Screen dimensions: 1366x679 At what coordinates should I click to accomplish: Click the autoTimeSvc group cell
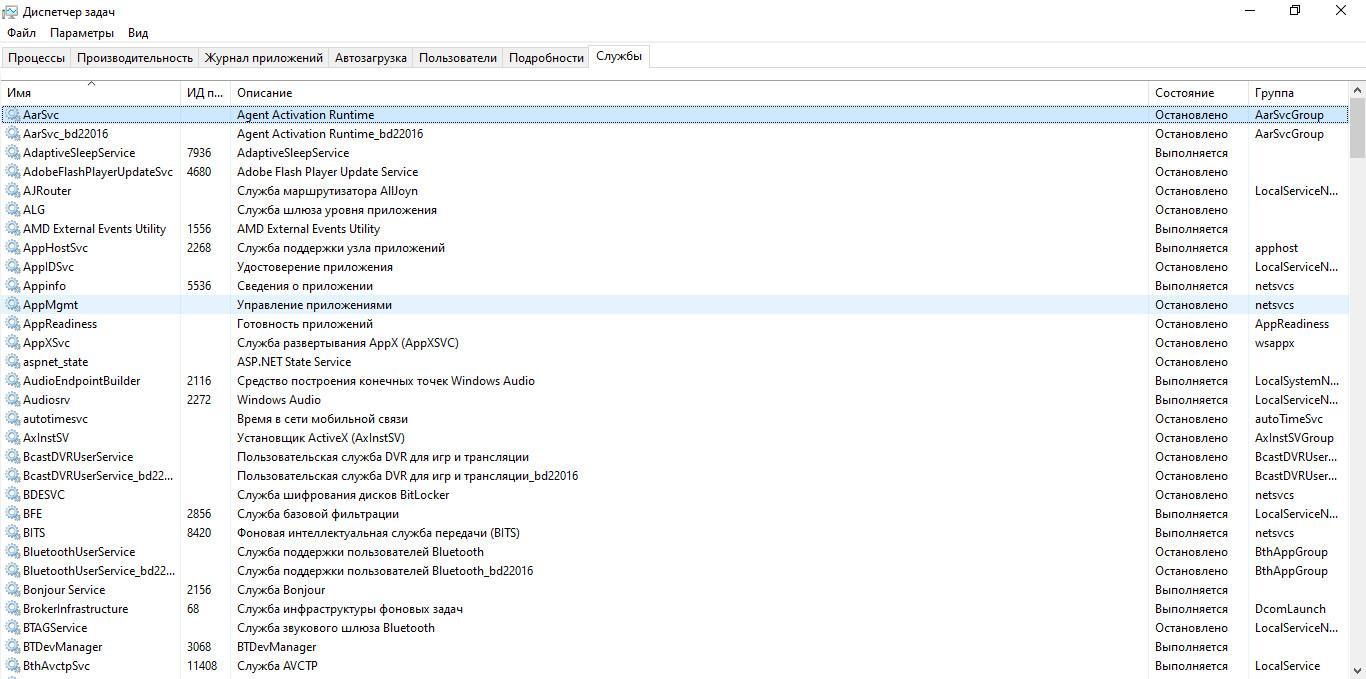1289,419
